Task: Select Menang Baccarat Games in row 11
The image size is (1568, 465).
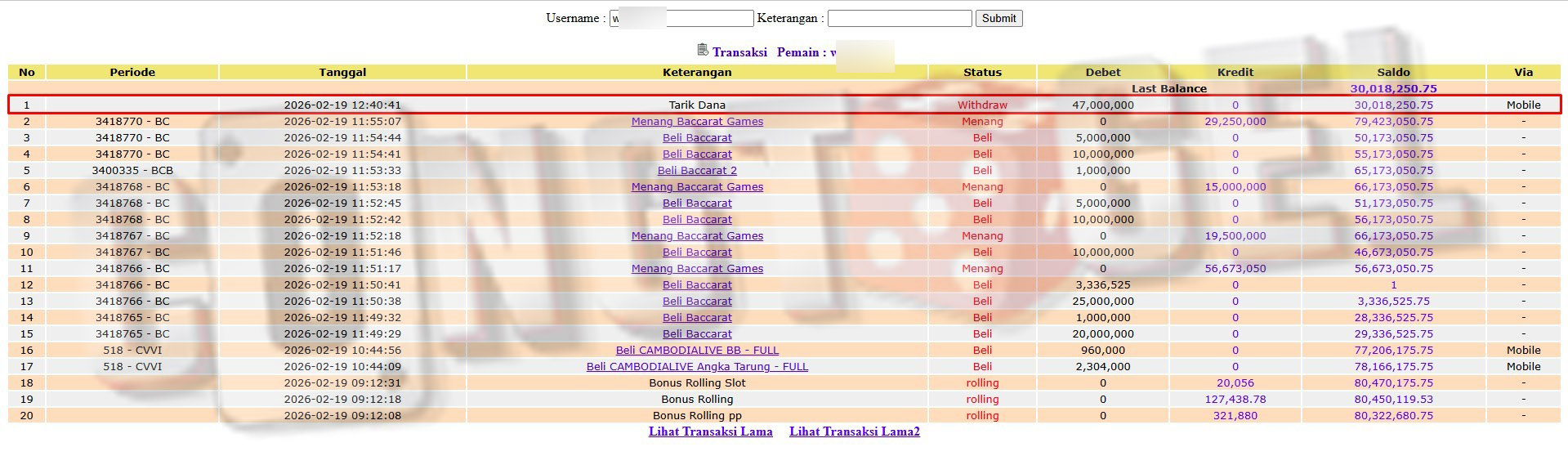Action: 697,268
